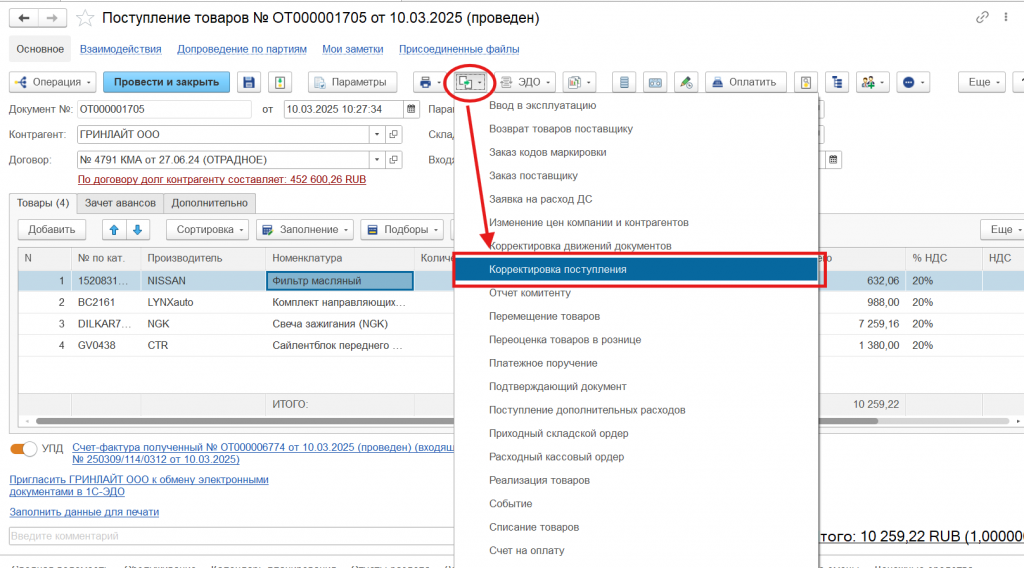Viewport: 1024px width, 568px height.
Task: Open the Заполнить данные для печати link
Action: pyautogui.click(x=84, y=512)
